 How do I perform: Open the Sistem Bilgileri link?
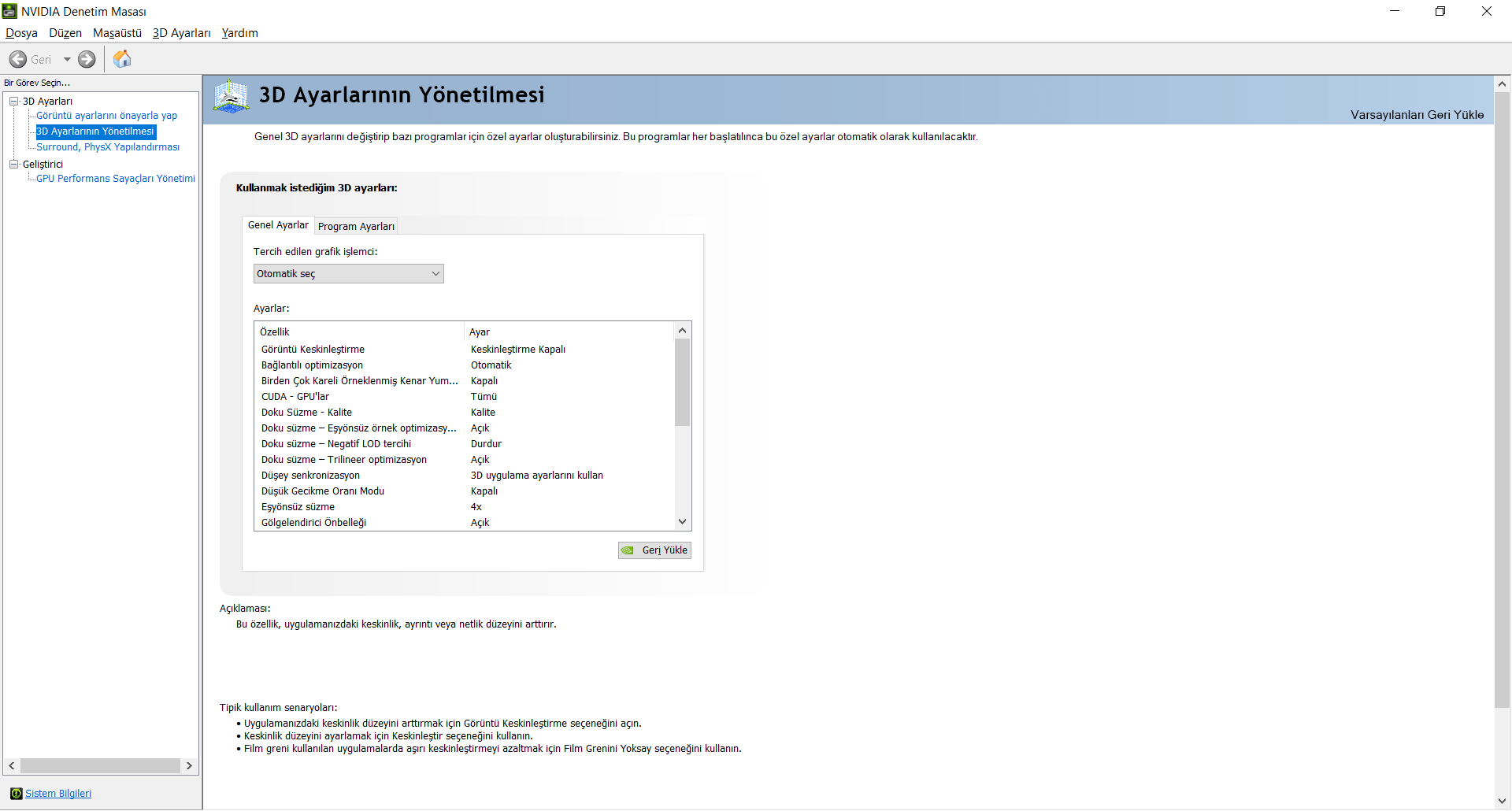point(58,794)
